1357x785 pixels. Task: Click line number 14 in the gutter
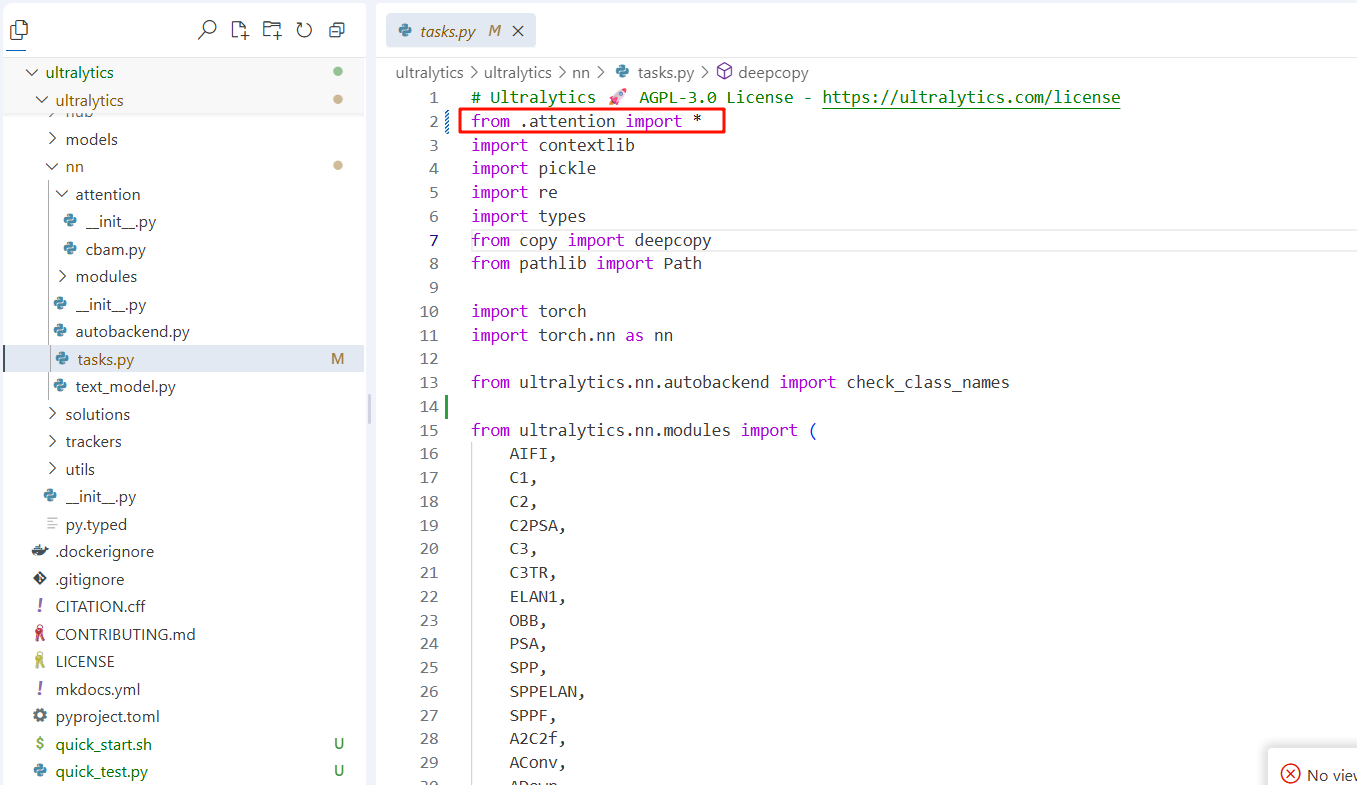[429, 406]
